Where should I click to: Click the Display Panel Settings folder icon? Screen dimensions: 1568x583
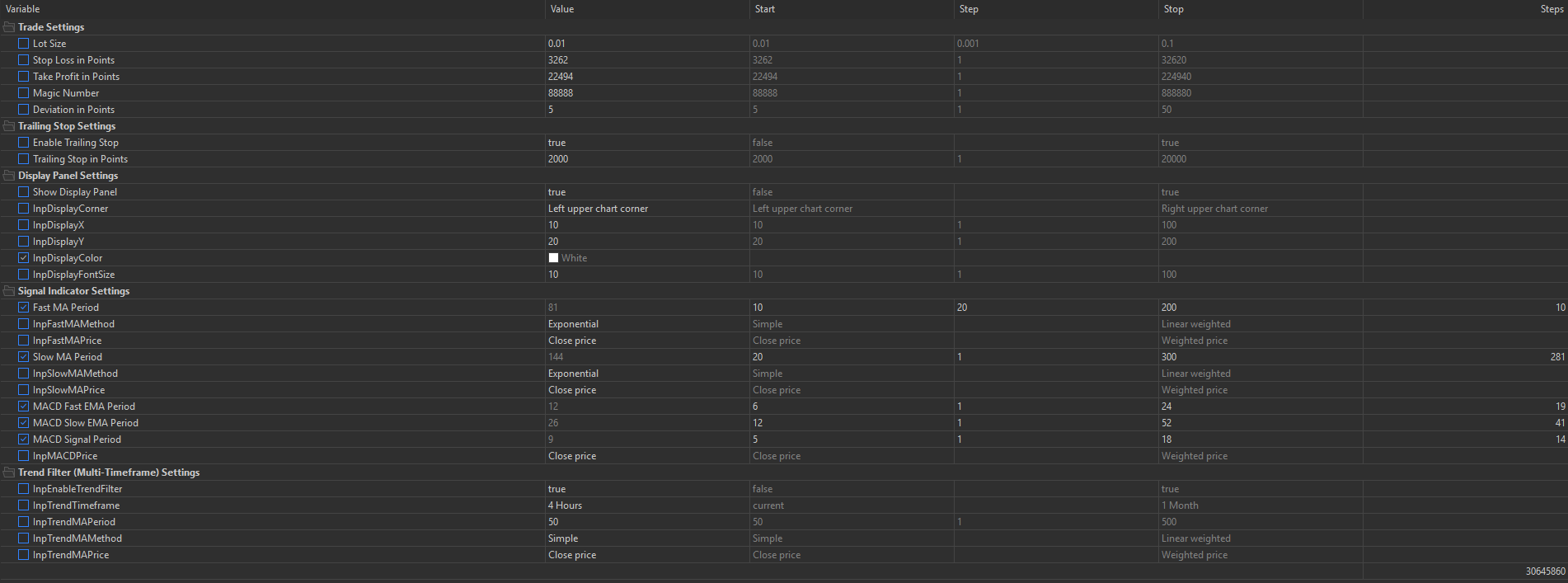tap(9, 176)
